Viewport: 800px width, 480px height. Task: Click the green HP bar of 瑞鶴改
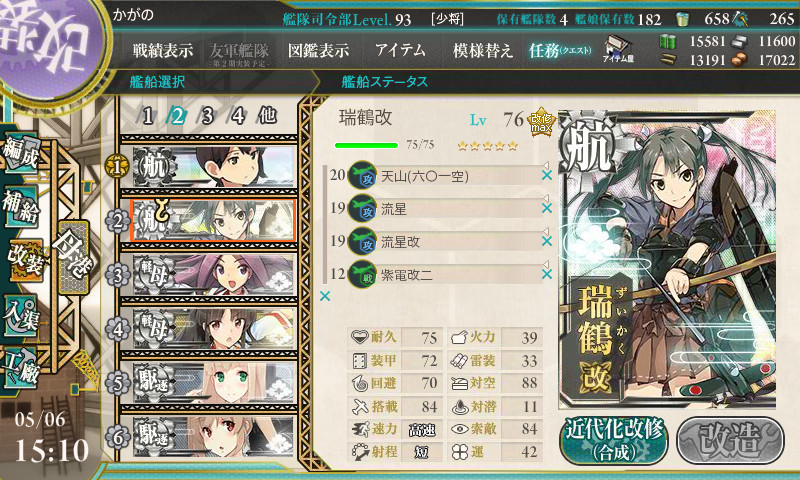click(366, 145)
